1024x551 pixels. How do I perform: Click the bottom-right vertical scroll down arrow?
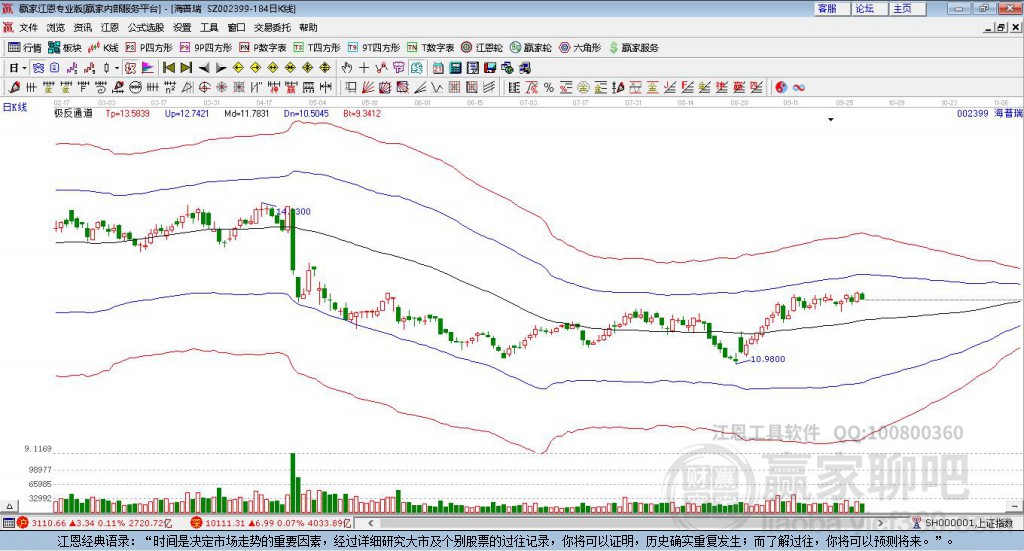pyautogui.click(x=1015, y=506)
